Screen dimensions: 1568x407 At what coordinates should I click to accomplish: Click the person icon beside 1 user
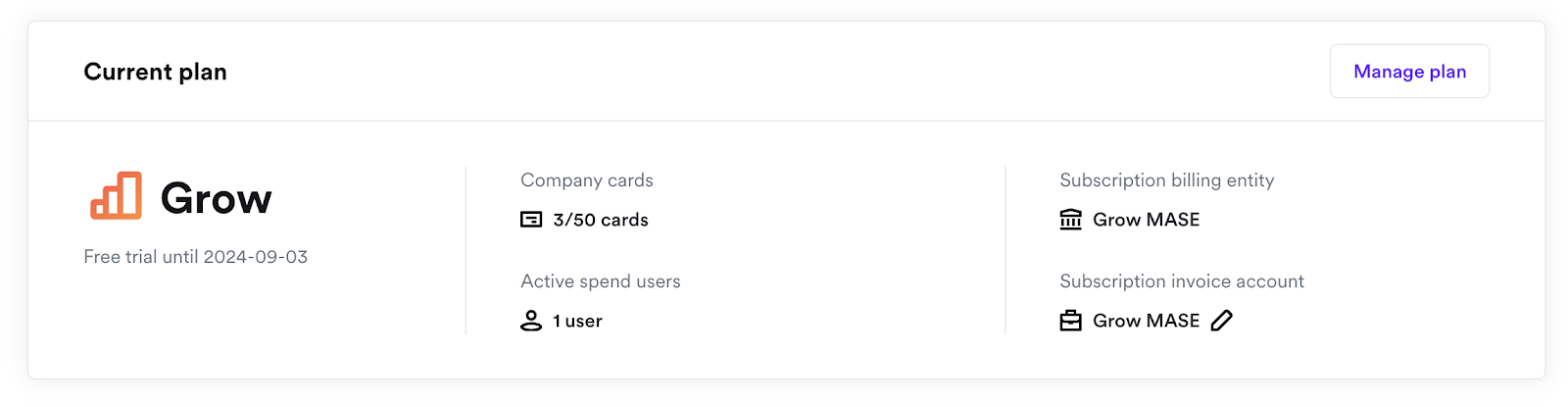click(x=531, y=321)
